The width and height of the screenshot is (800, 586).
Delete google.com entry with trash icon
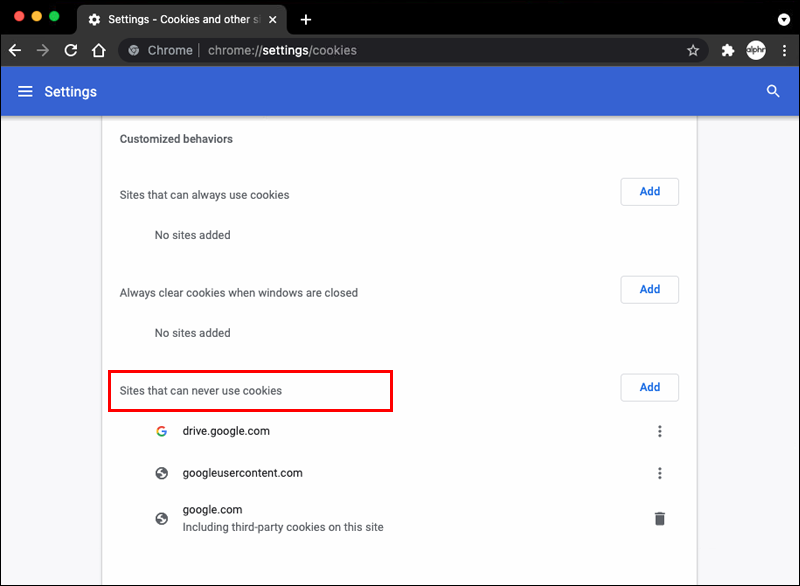pyautogui.click(x=659, y=518)
